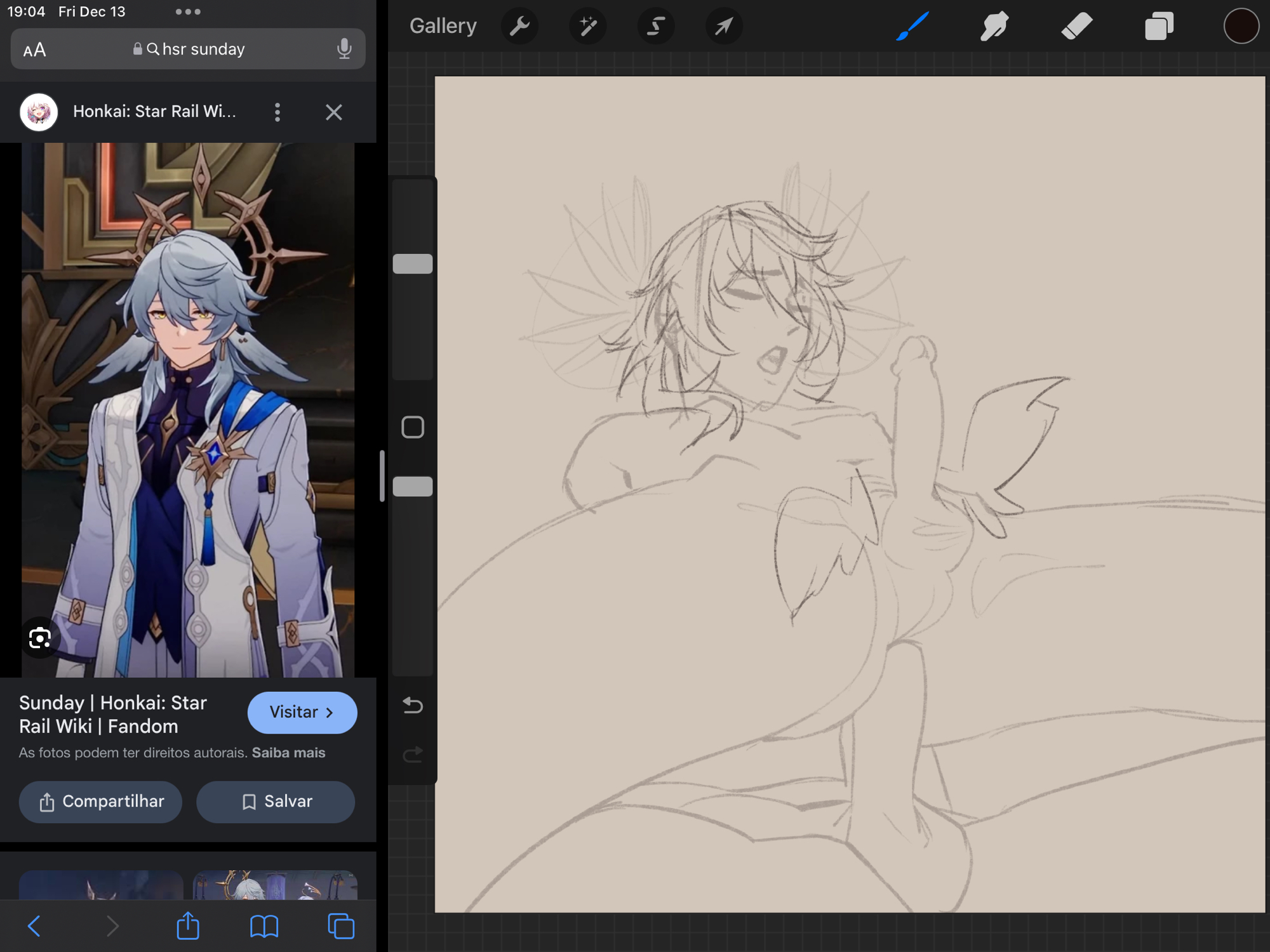Tap the AA reader settings in address bar
The width and height of the screenshot is (1270, 952).
[34, 50]
